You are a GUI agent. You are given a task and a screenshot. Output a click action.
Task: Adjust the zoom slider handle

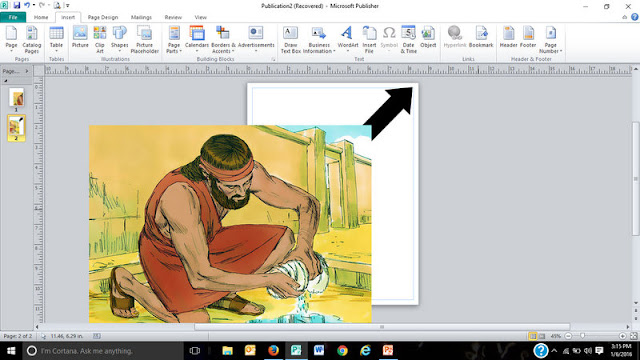pyautogui.click(x=582, y=336)
